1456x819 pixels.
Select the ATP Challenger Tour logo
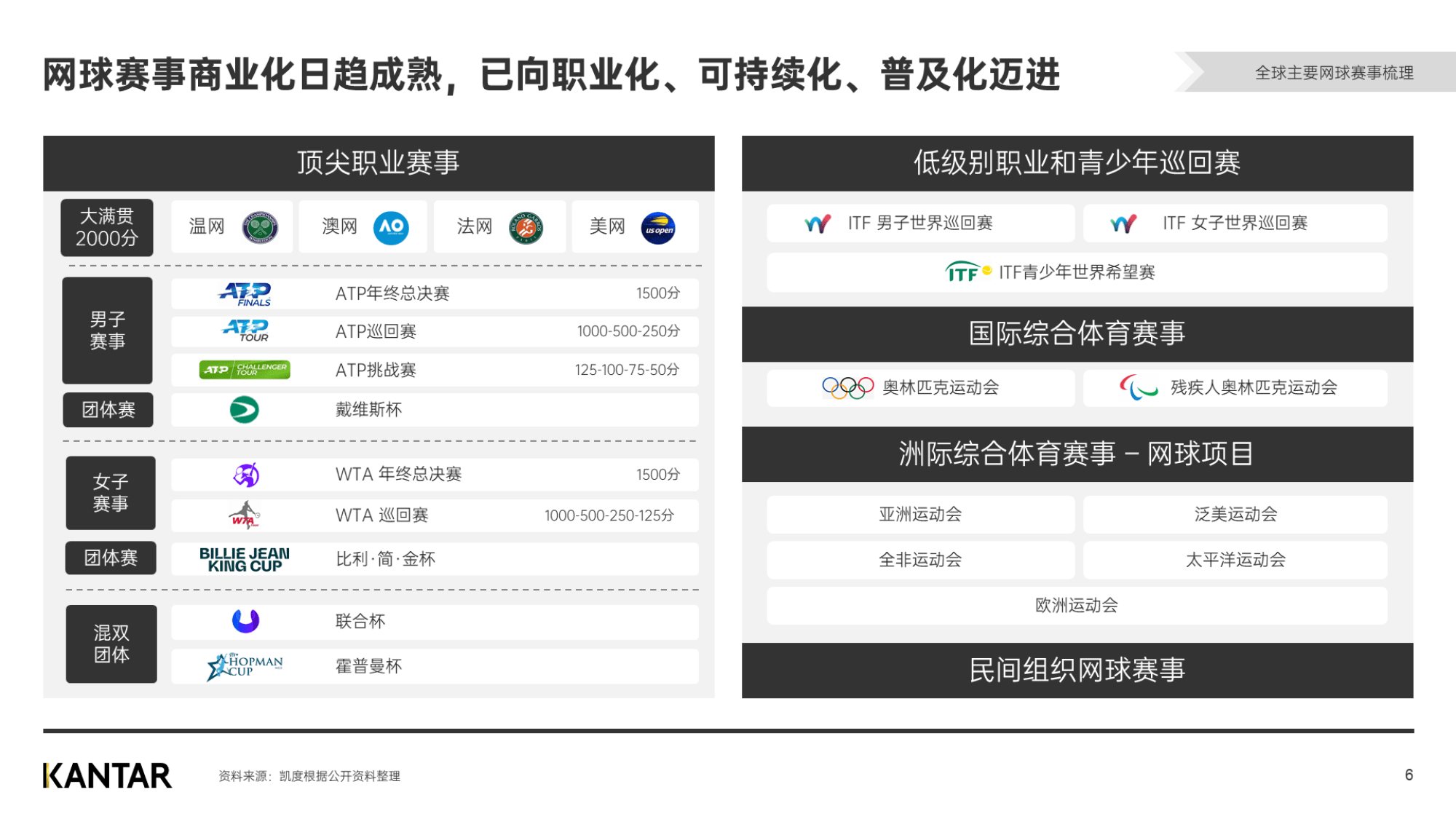[x=245, y=369]
